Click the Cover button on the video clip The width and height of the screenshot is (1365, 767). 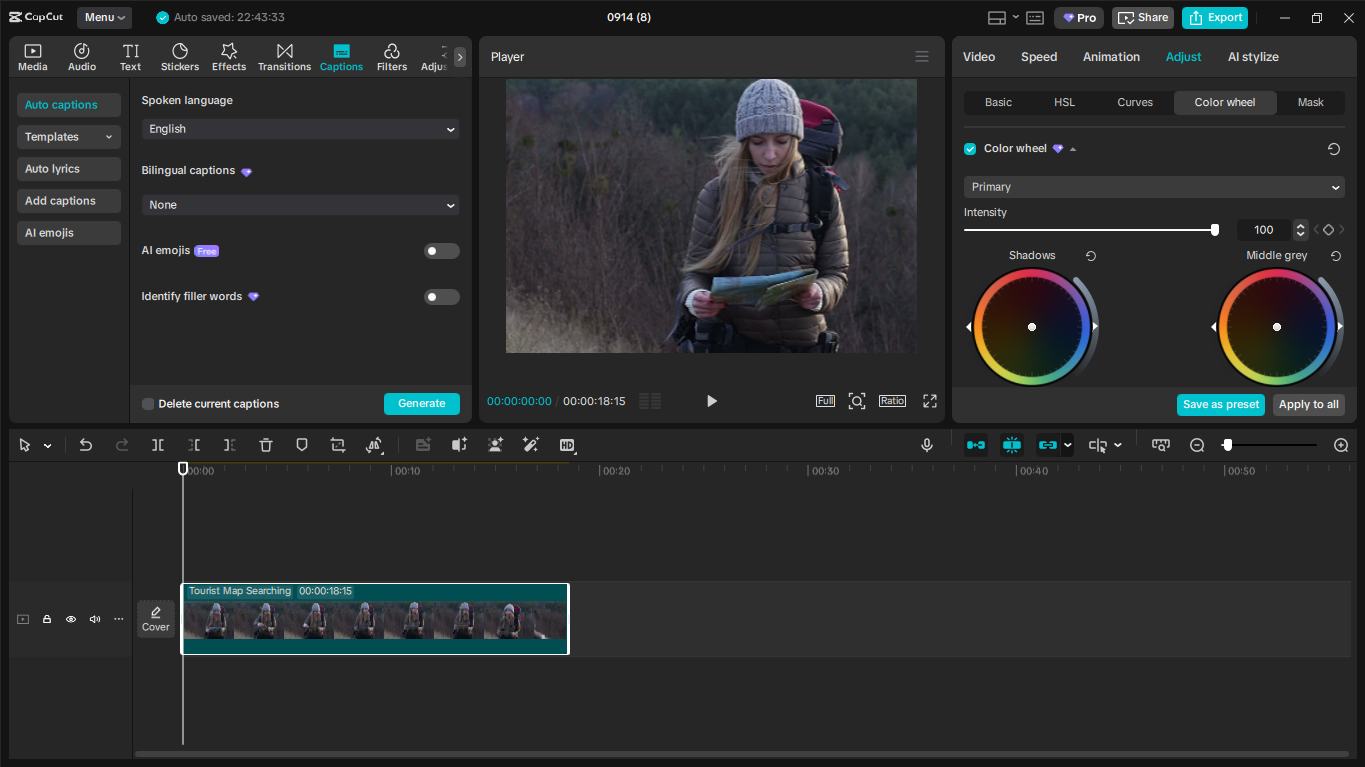pos(155,618)
